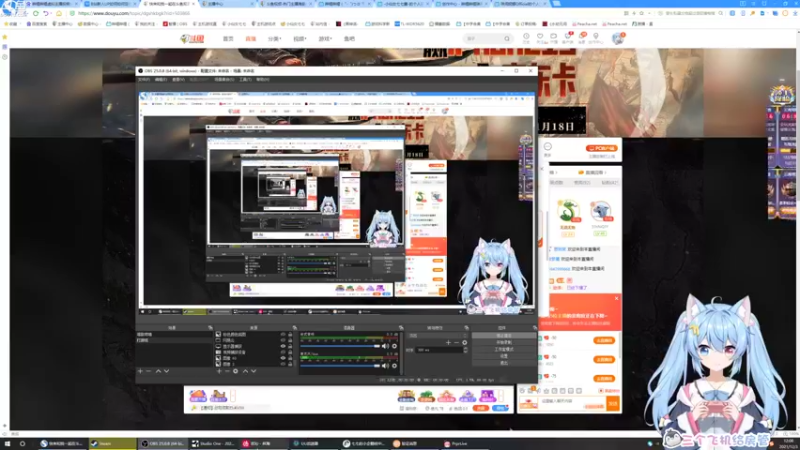The width and height of the screenshot is (800, 450).
Task: Click the orange PC客户端 button
Action: [602, 148]
